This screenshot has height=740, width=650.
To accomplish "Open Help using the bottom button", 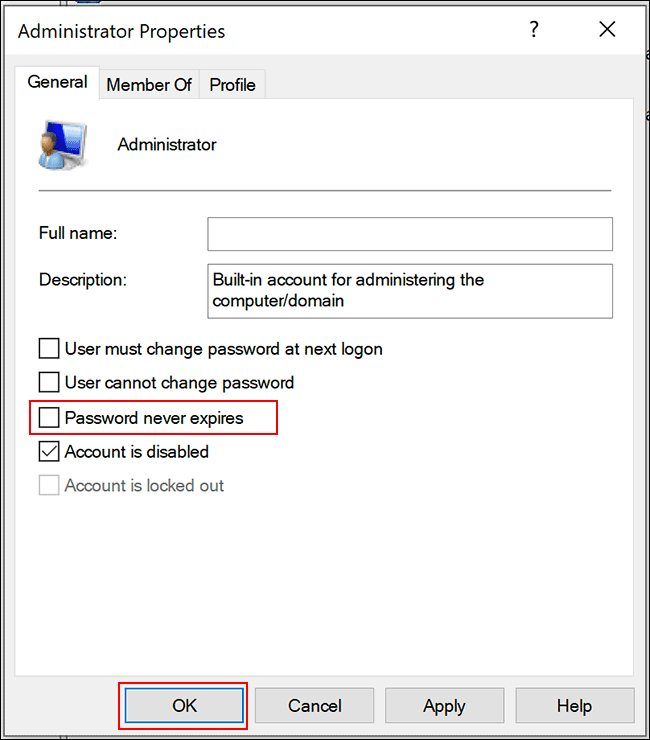I will click(x=574, y=705).
